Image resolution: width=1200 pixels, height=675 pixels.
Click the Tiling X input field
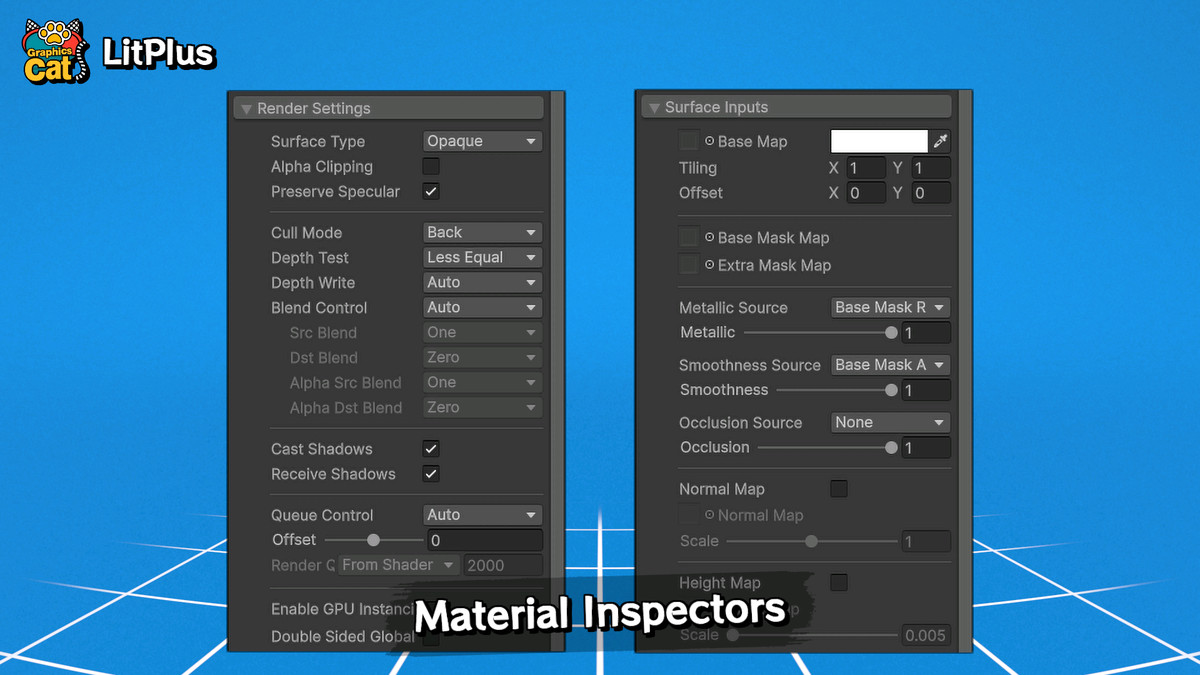865,167
